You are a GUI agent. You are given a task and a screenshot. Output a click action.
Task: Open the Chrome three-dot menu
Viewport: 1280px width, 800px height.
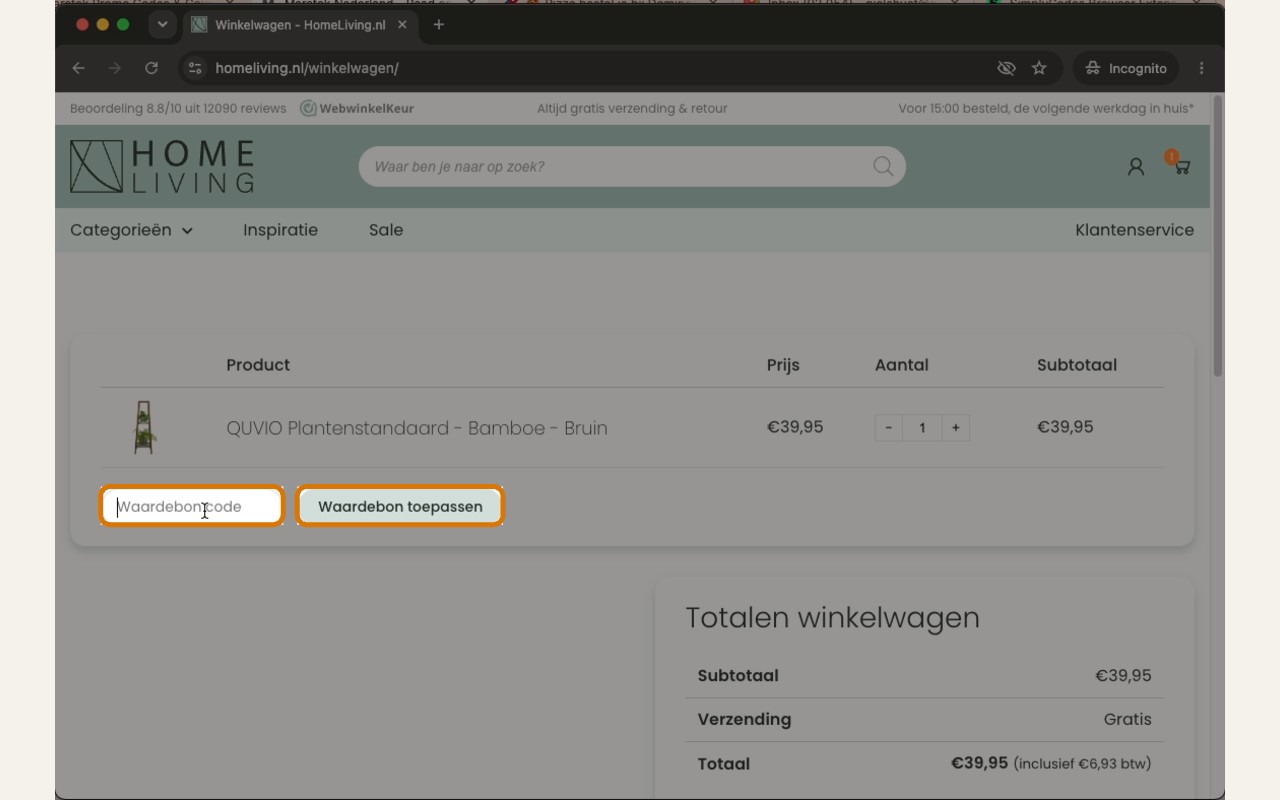[x=1201, y=68]
